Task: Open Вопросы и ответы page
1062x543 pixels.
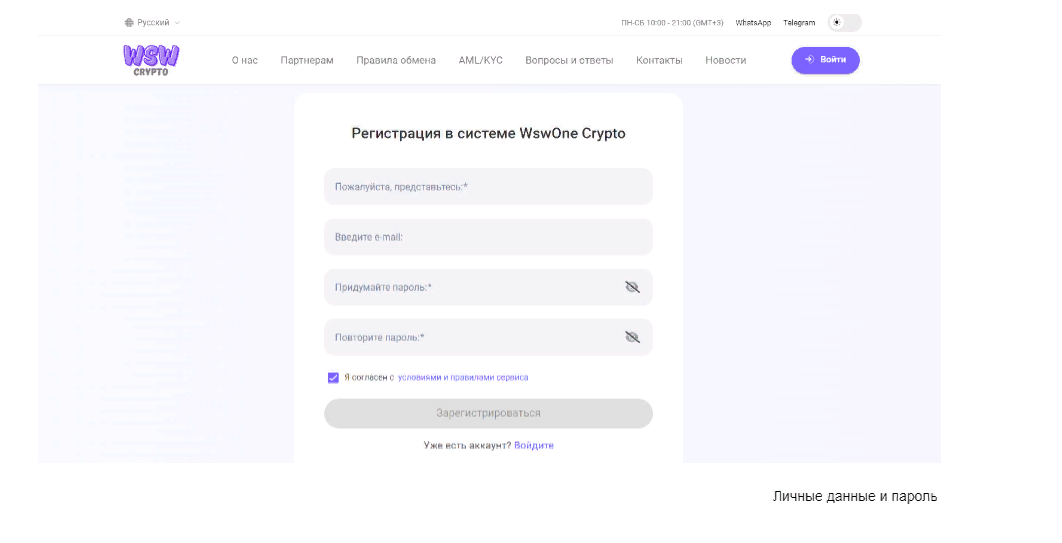Action: [569, 60]
